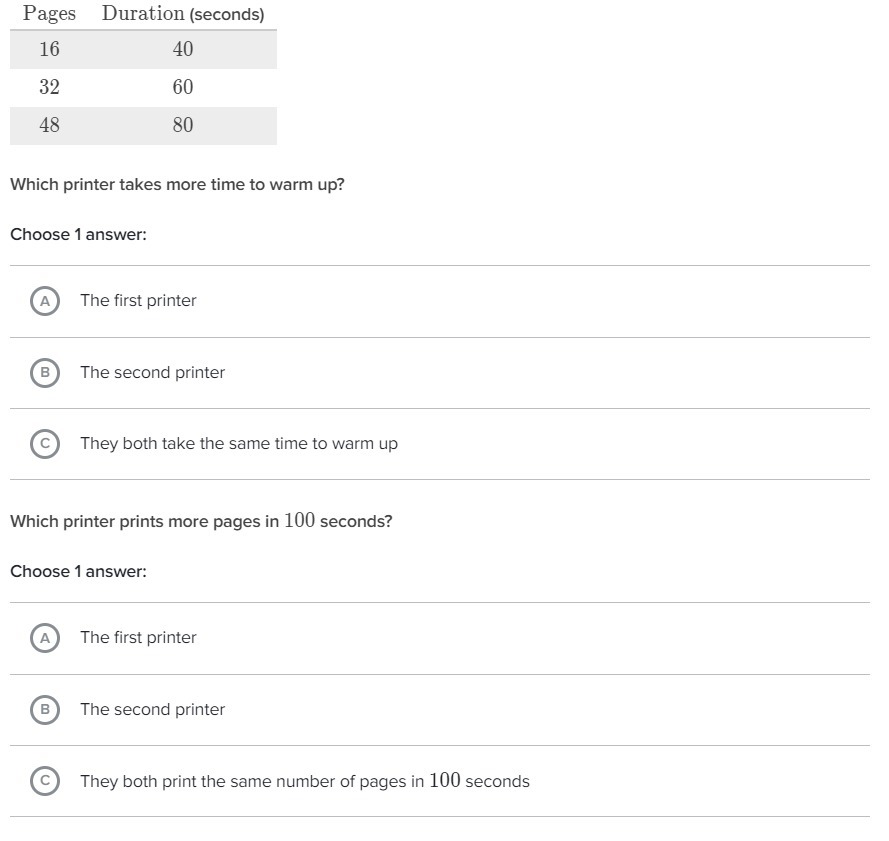Click the table cell showing 60 seconds
The width and height of the screenshot is (889, 841).
click(x=183, y=87)
